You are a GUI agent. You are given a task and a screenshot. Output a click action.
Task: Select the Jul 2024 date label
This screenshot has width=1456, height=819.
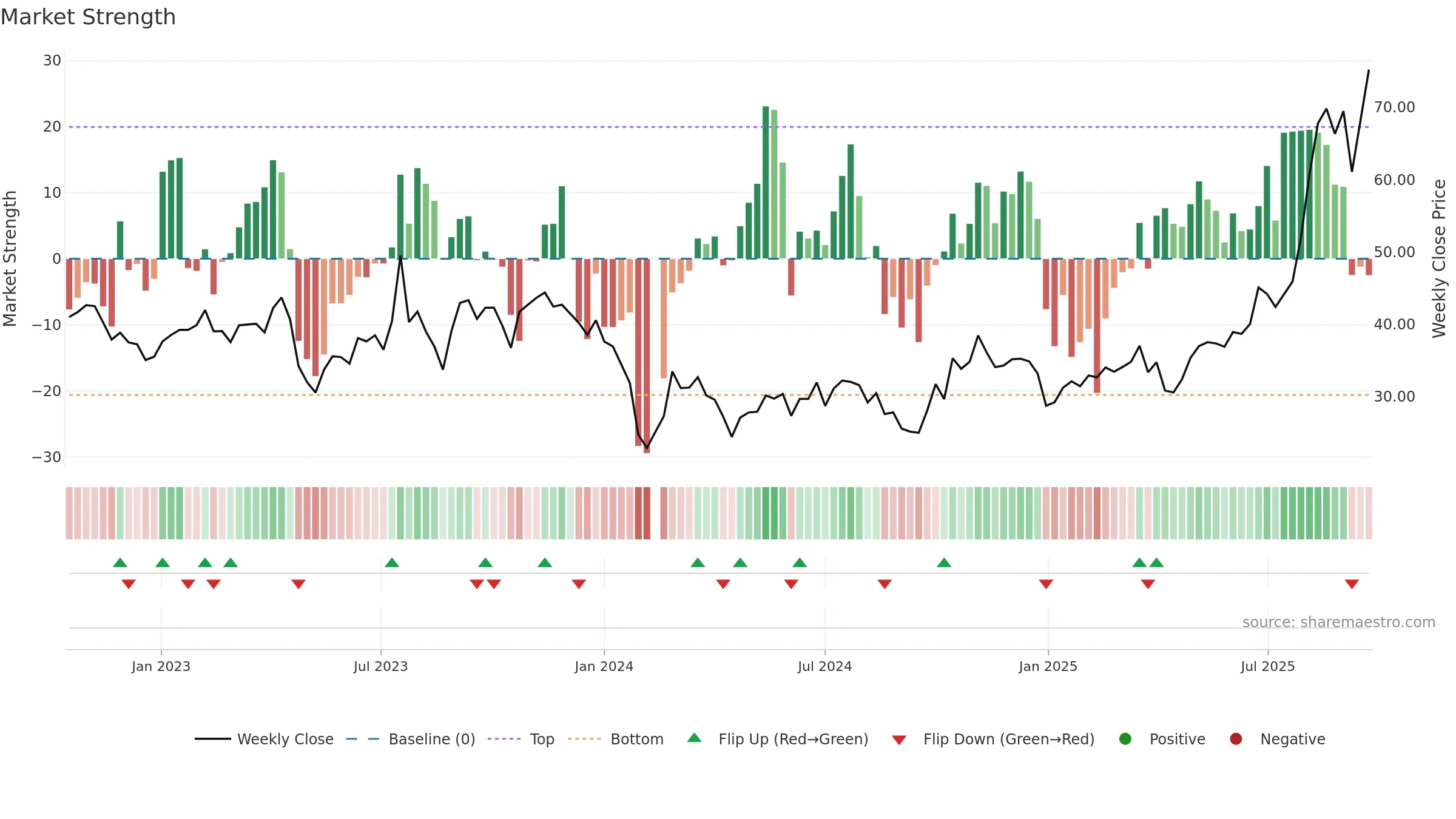824,666
